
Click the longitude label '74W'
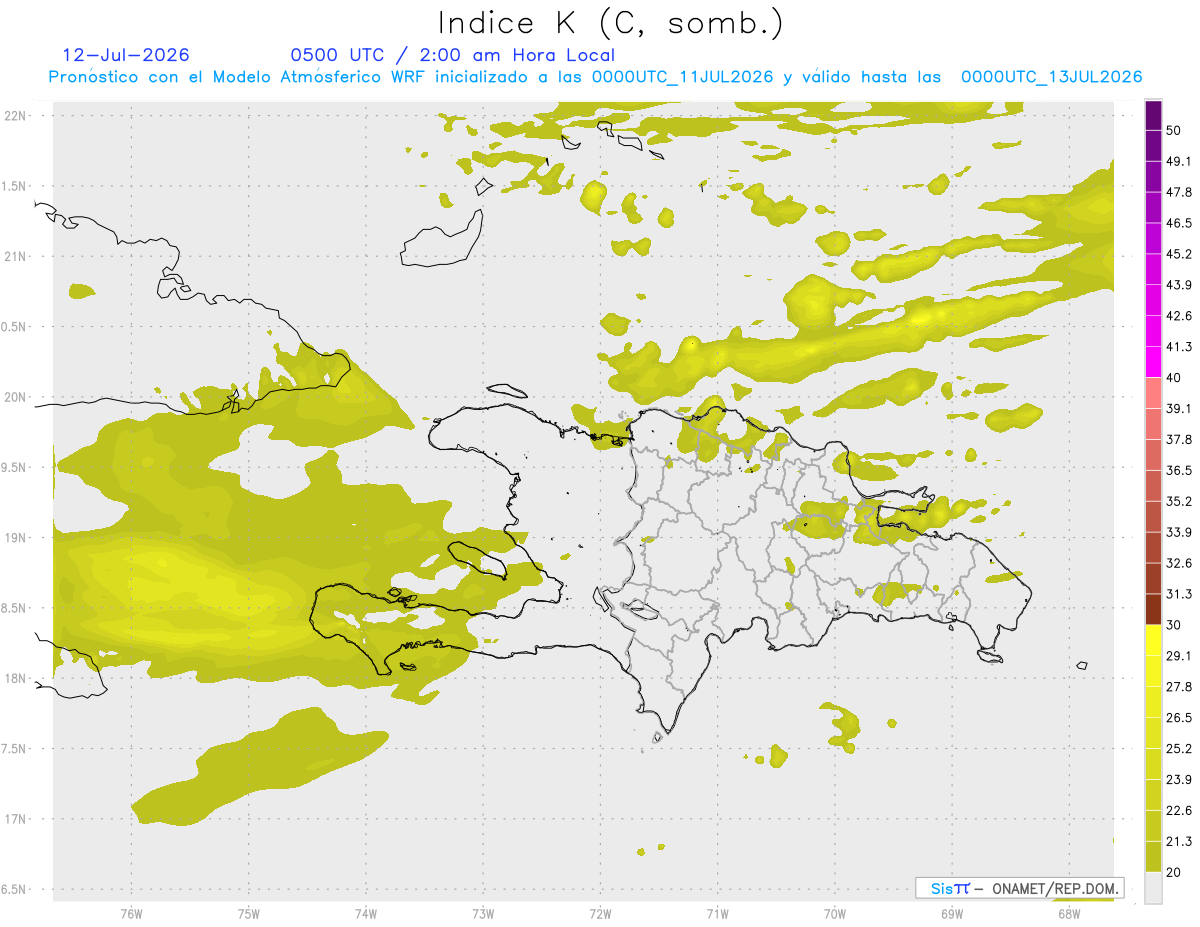(x=366, y=914)
